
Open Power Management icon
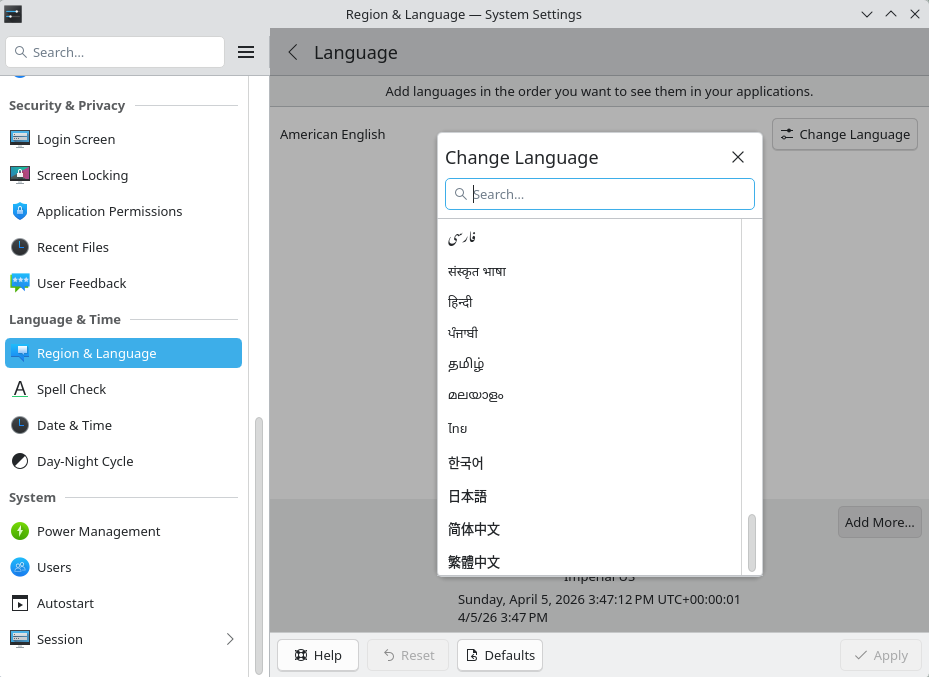20,531
